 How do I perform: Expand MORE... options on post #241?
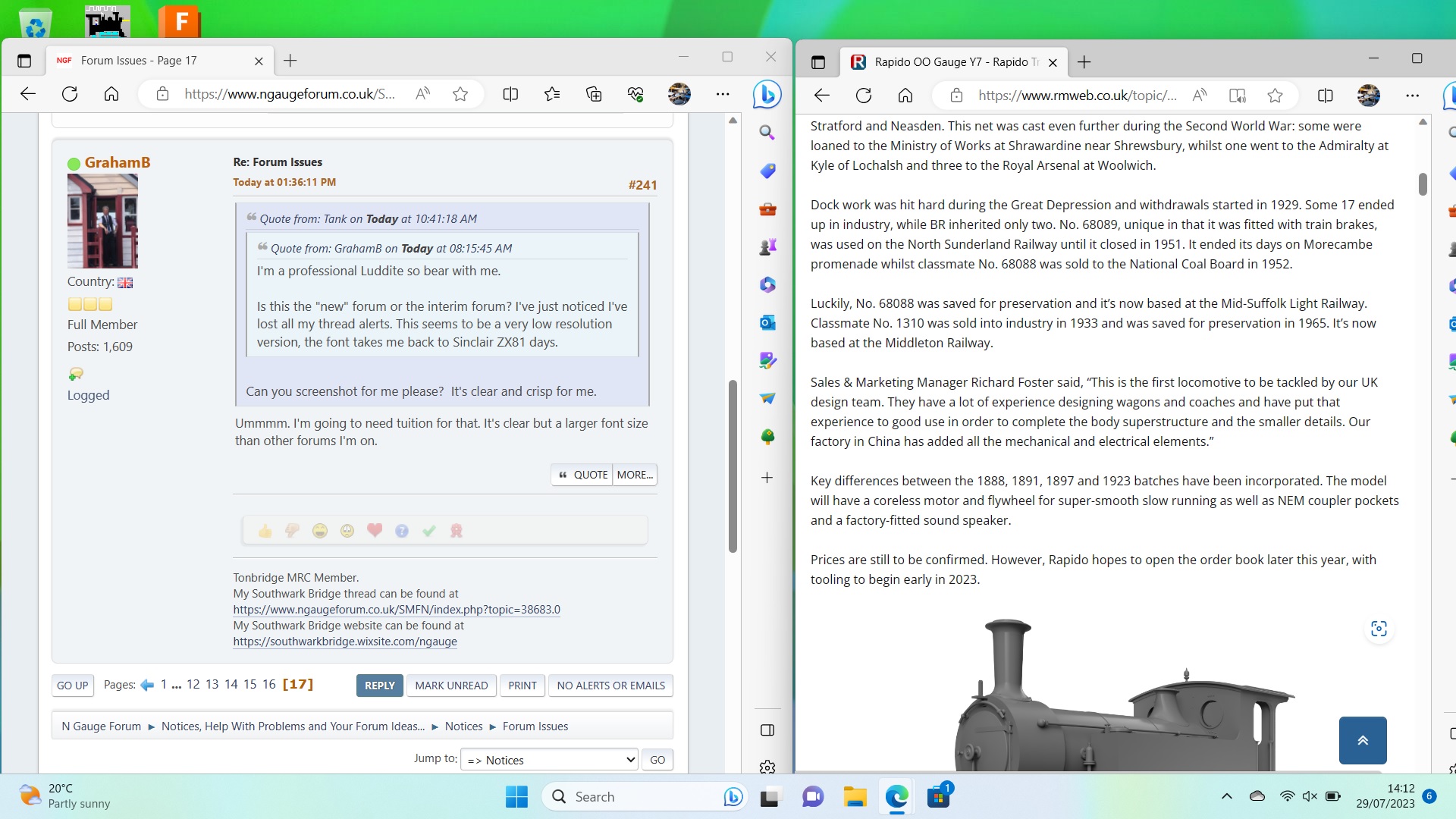click(635, 475)
